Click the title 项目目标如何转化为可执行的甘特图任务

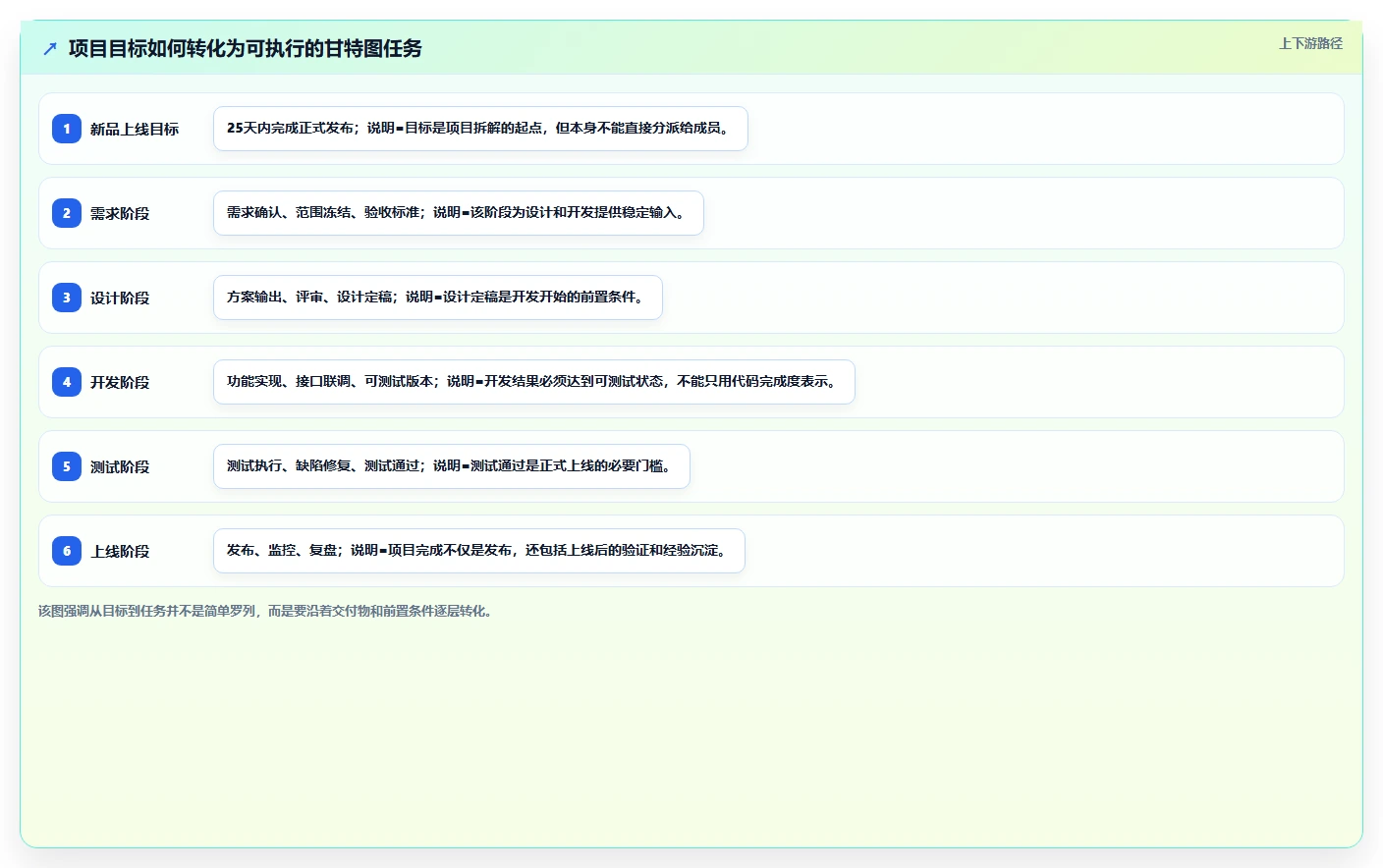click(246, 48)
